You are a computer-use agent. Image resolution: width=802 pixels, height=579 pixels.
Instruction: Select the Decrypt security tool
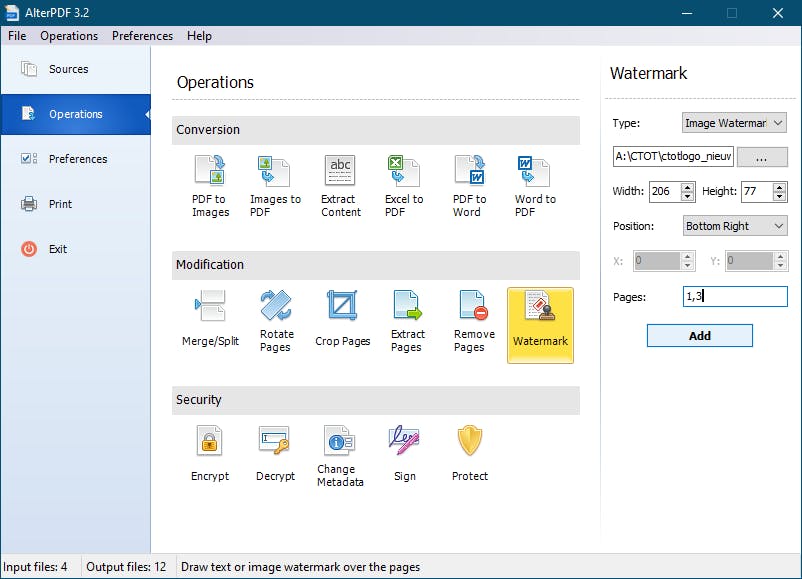tap(275, 454)
